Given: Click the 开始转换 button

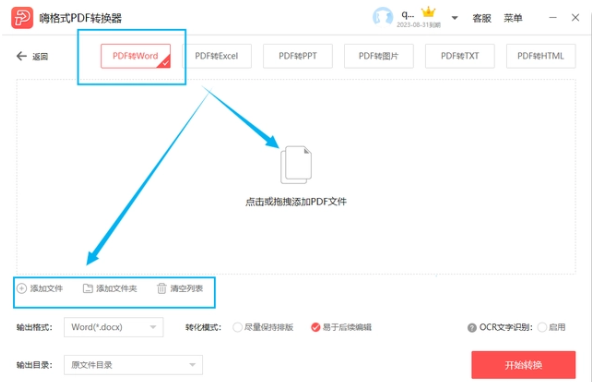Looking at the screenshot, I should (523, 365).
